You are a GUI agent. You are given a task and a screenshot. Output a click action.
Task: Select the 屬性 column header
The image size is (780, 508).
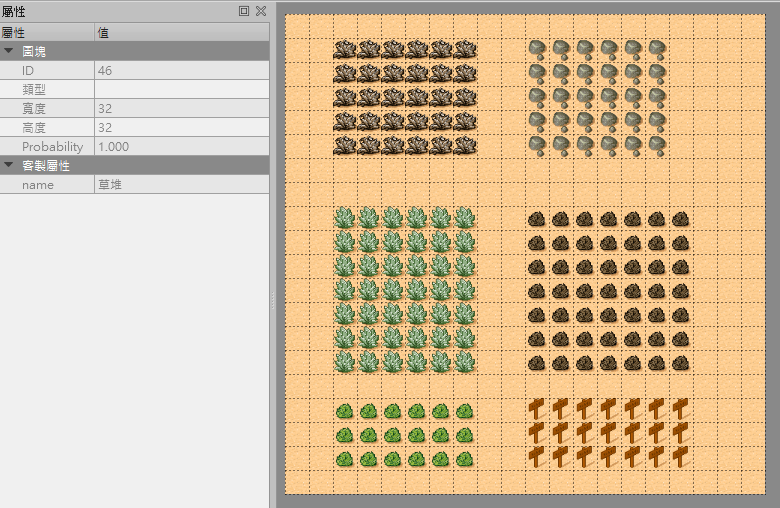click(x=47, y=32)
